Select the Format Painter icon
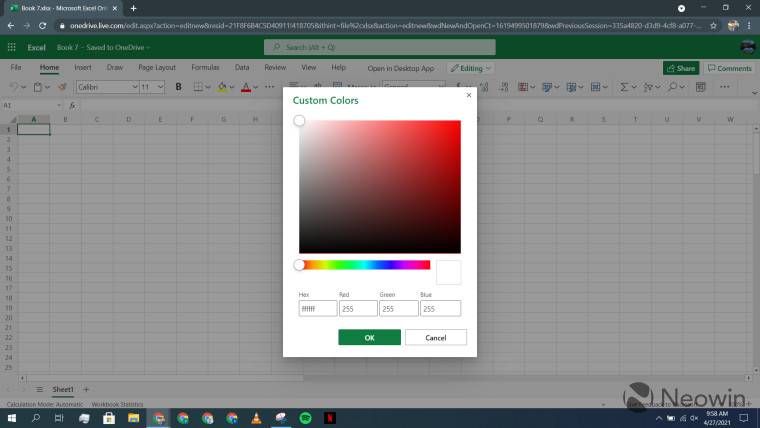 click(x=63, y=87)
